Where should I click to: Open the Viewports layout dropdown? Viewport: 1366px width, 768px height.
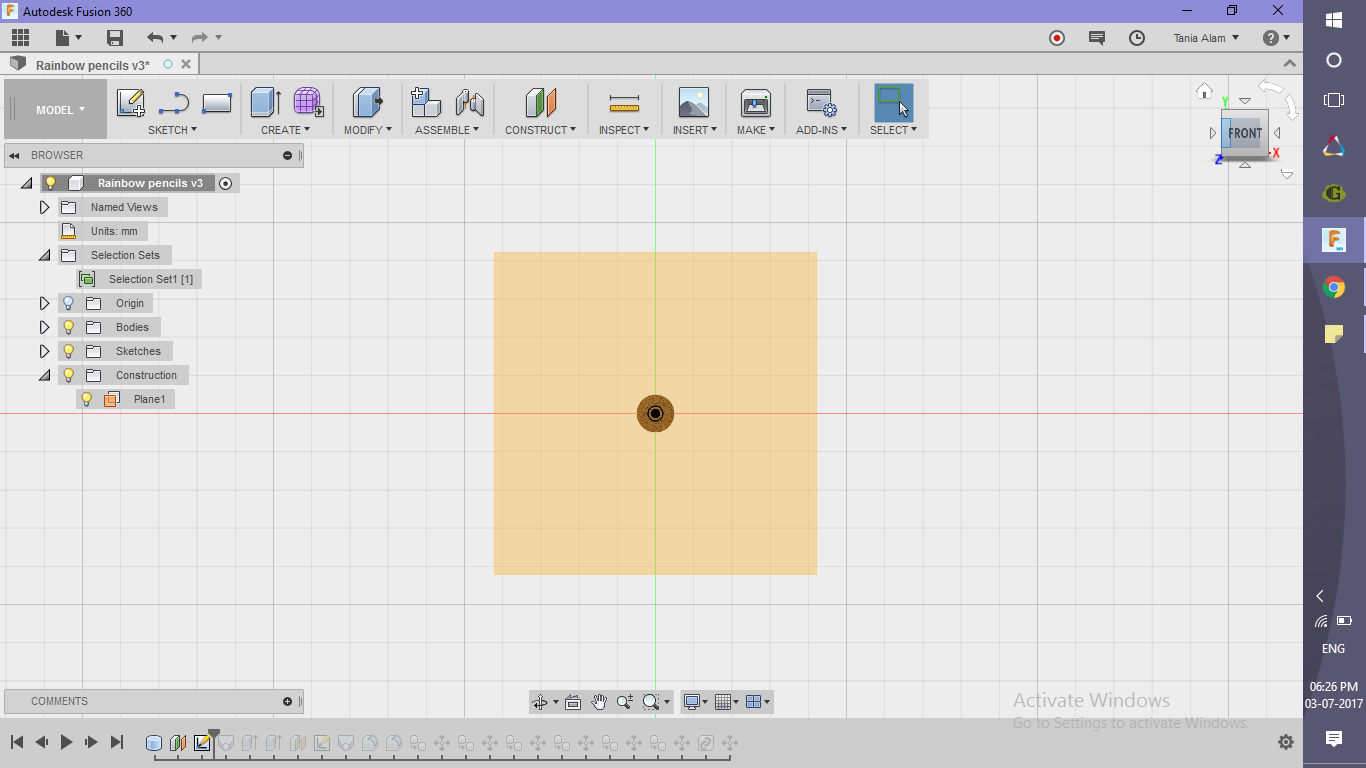point(759,702)
